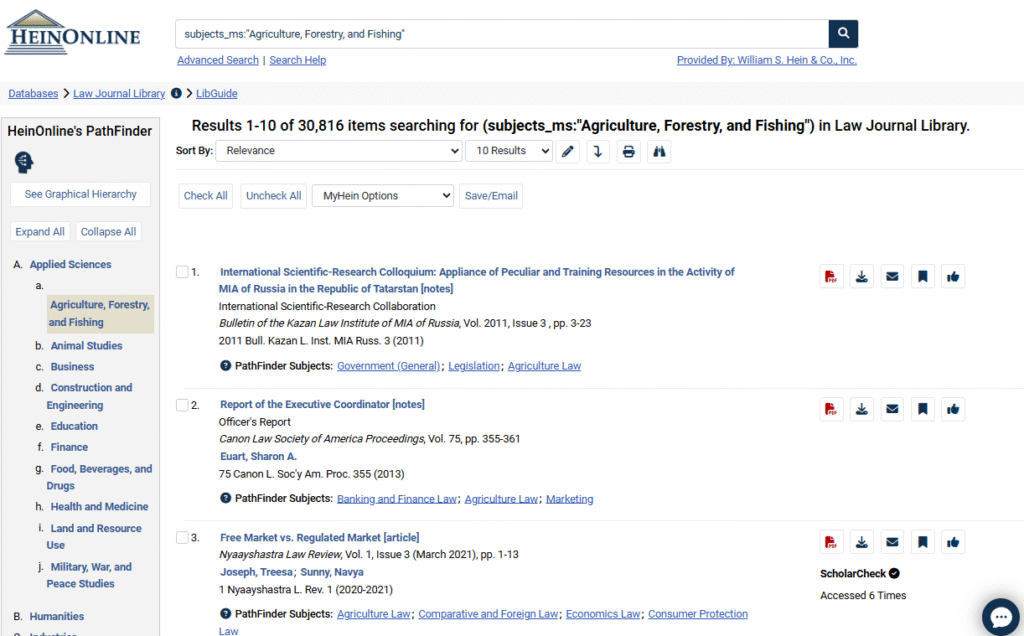Viewport: 1024px width, 636px height.
Task: Download the first result article
Action: coord(861,277)
